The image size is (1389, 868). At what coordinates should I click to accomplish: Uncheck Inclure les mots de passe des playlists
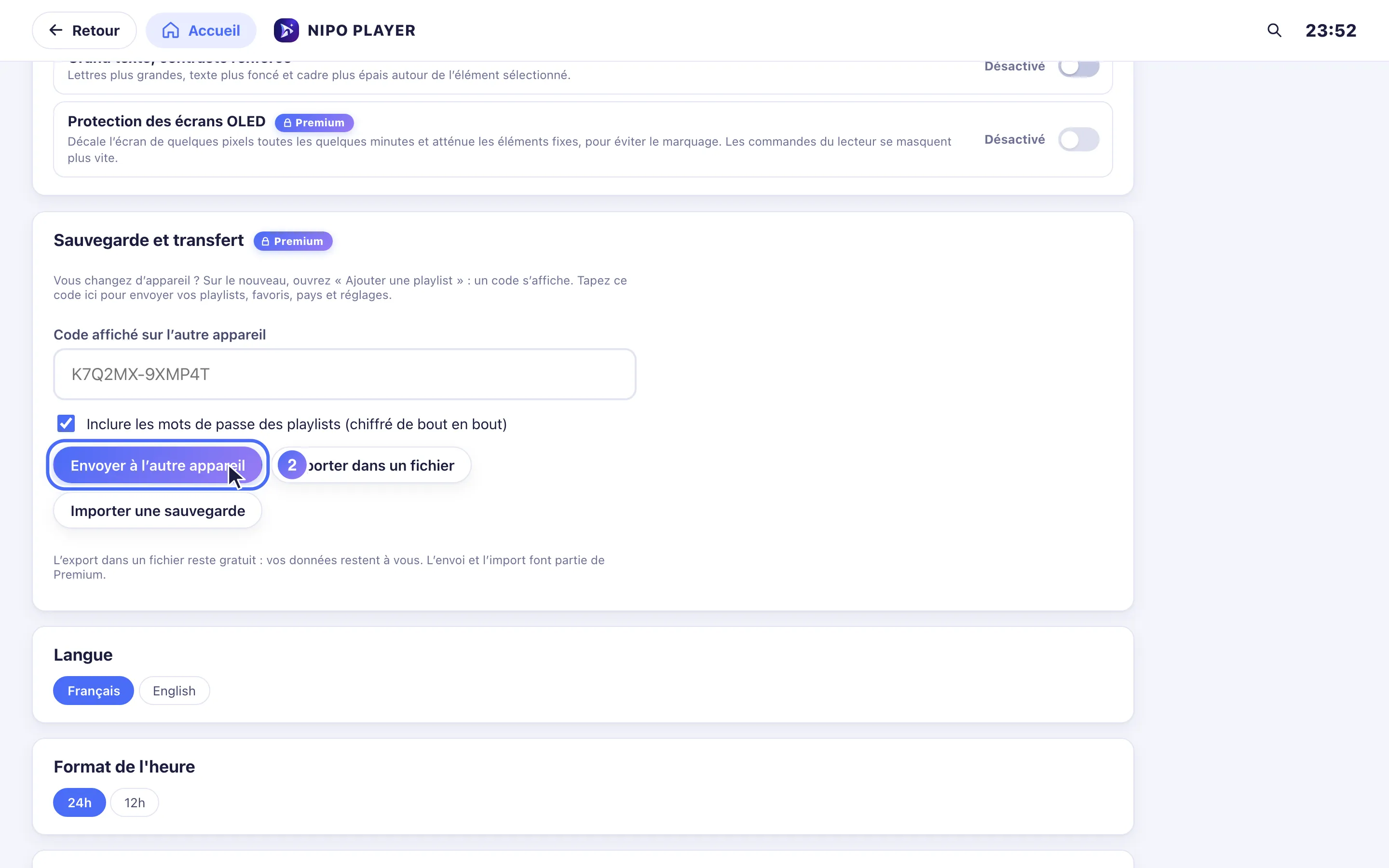point(66,424)
